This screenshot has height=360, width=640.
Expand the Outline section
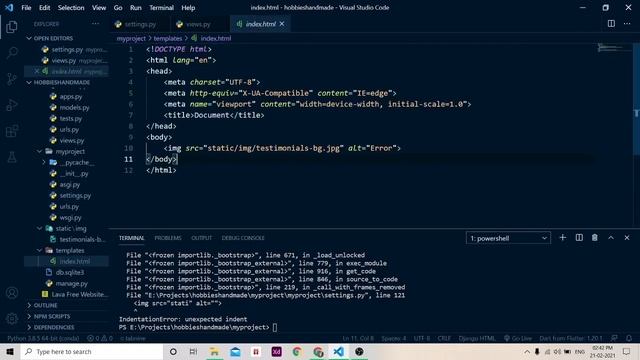pyautogui.click(x=45, y=305)
